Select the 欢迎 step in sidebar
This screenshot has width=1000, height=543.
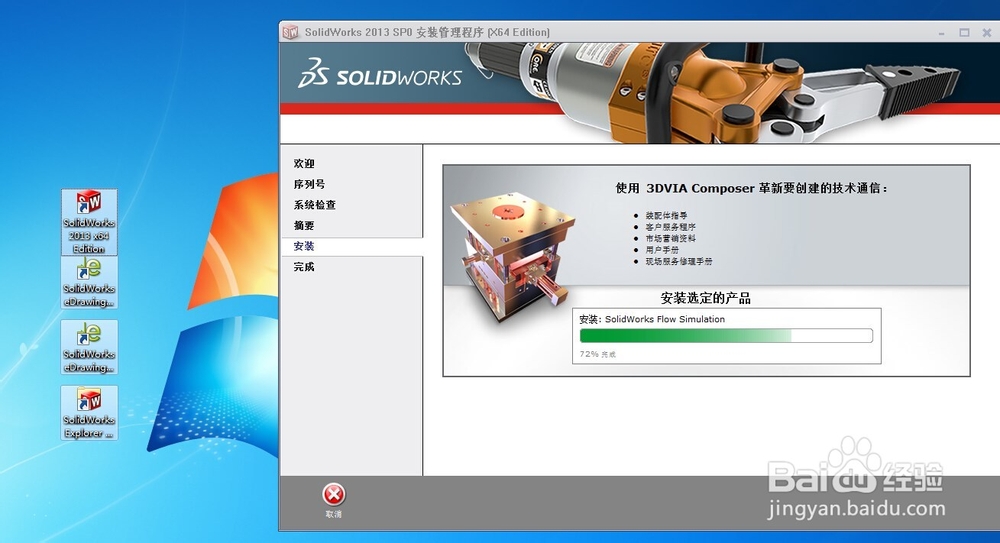click(x=304, y=163)
